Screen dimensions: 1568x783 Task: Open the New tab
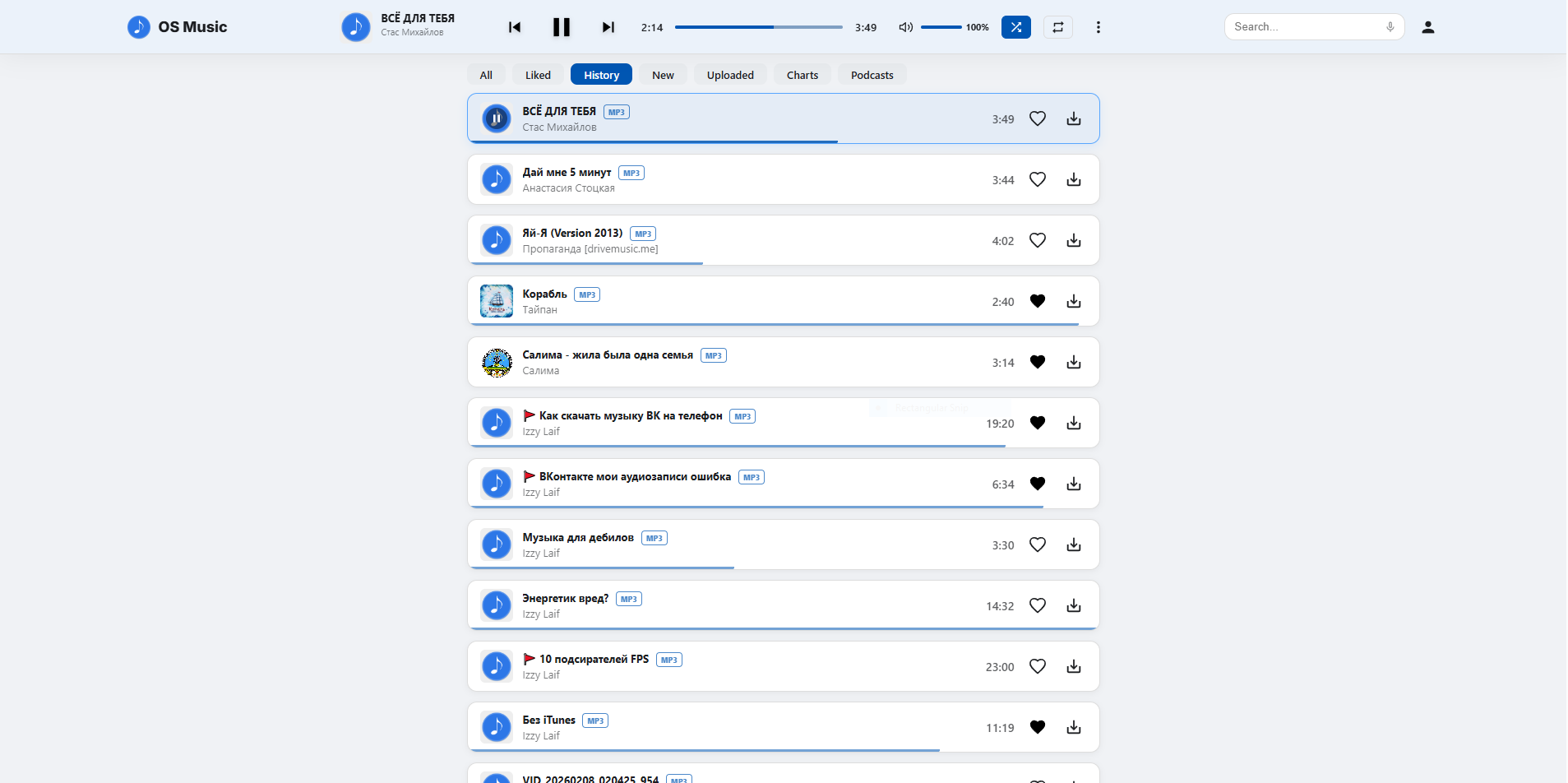663,75
